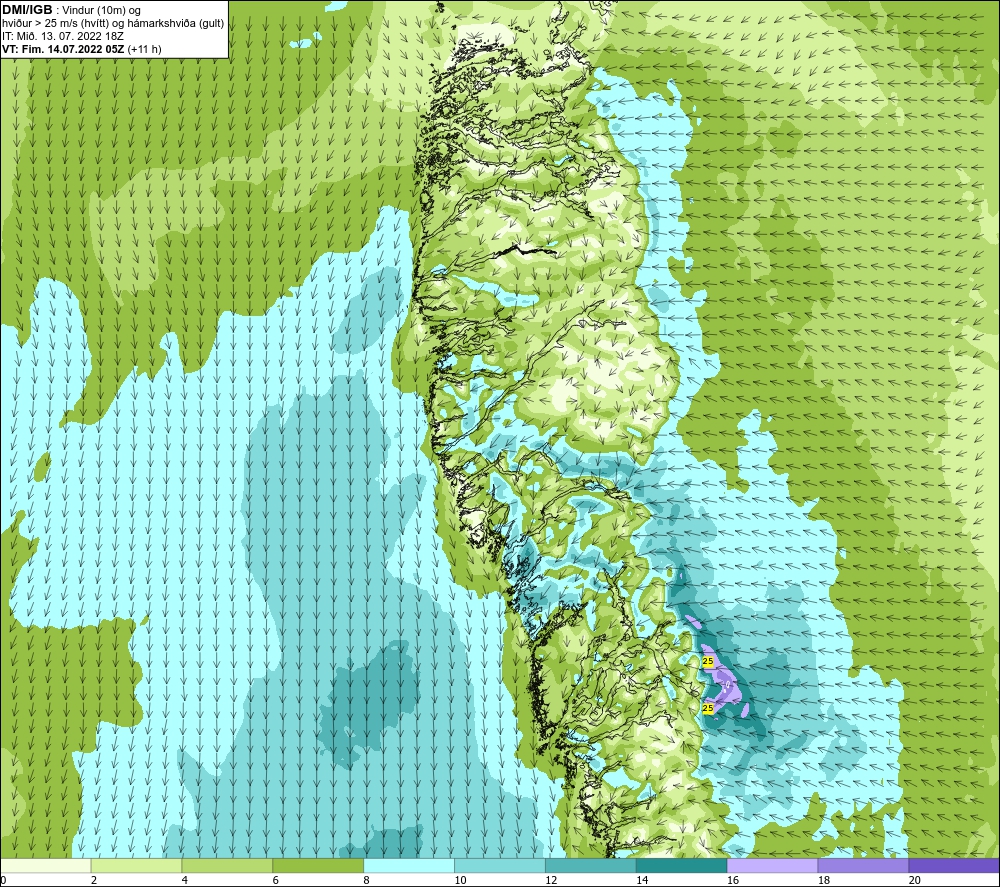The image size is (1000, 887).
Task: Click the purple high-wind area on the map
Action: [x=727, y=685]
